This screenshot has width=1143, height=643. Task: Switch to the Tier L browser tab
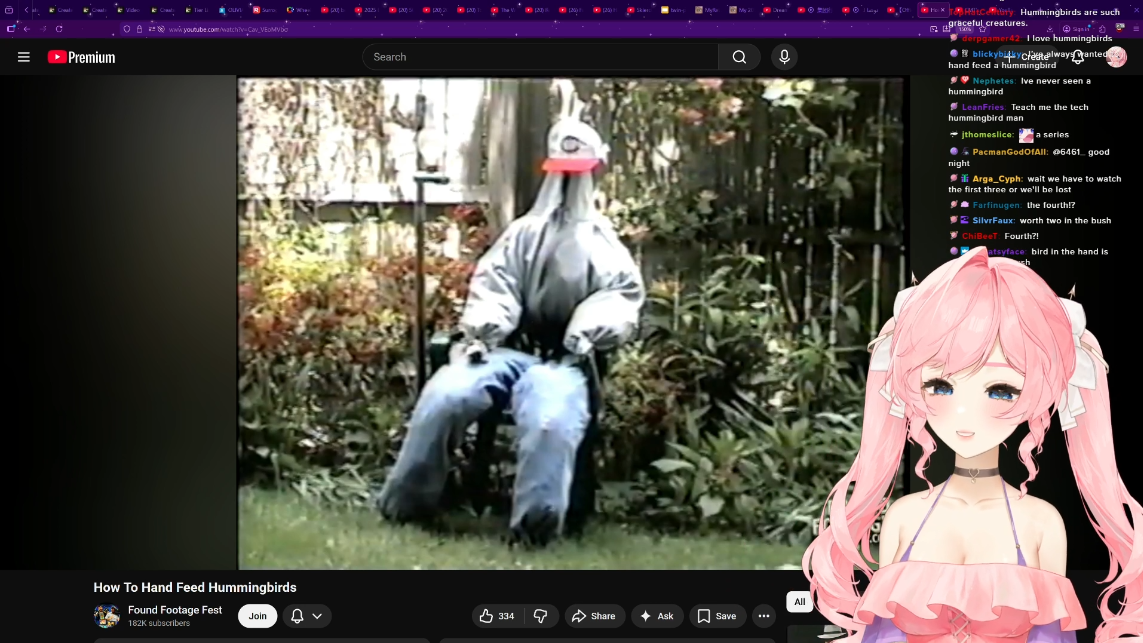pyautogui.click(x=197, y=10)
